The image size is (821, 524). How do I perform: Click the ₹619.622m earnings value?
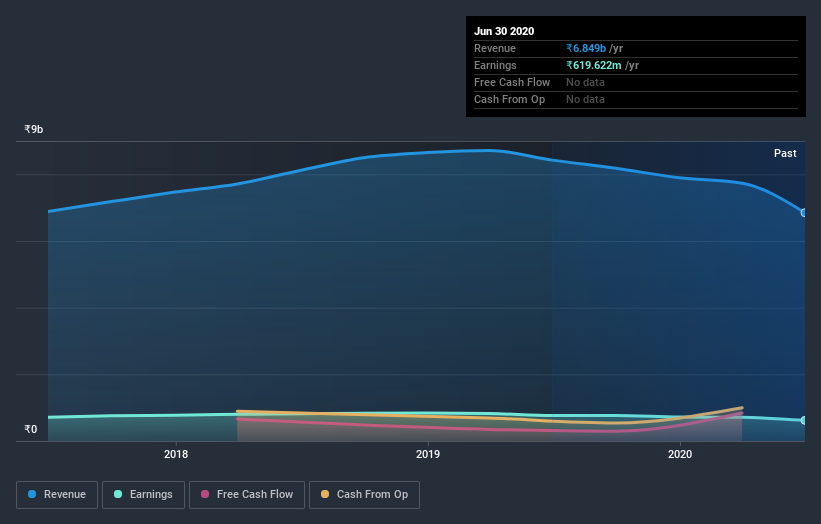(x=594, y=65)
